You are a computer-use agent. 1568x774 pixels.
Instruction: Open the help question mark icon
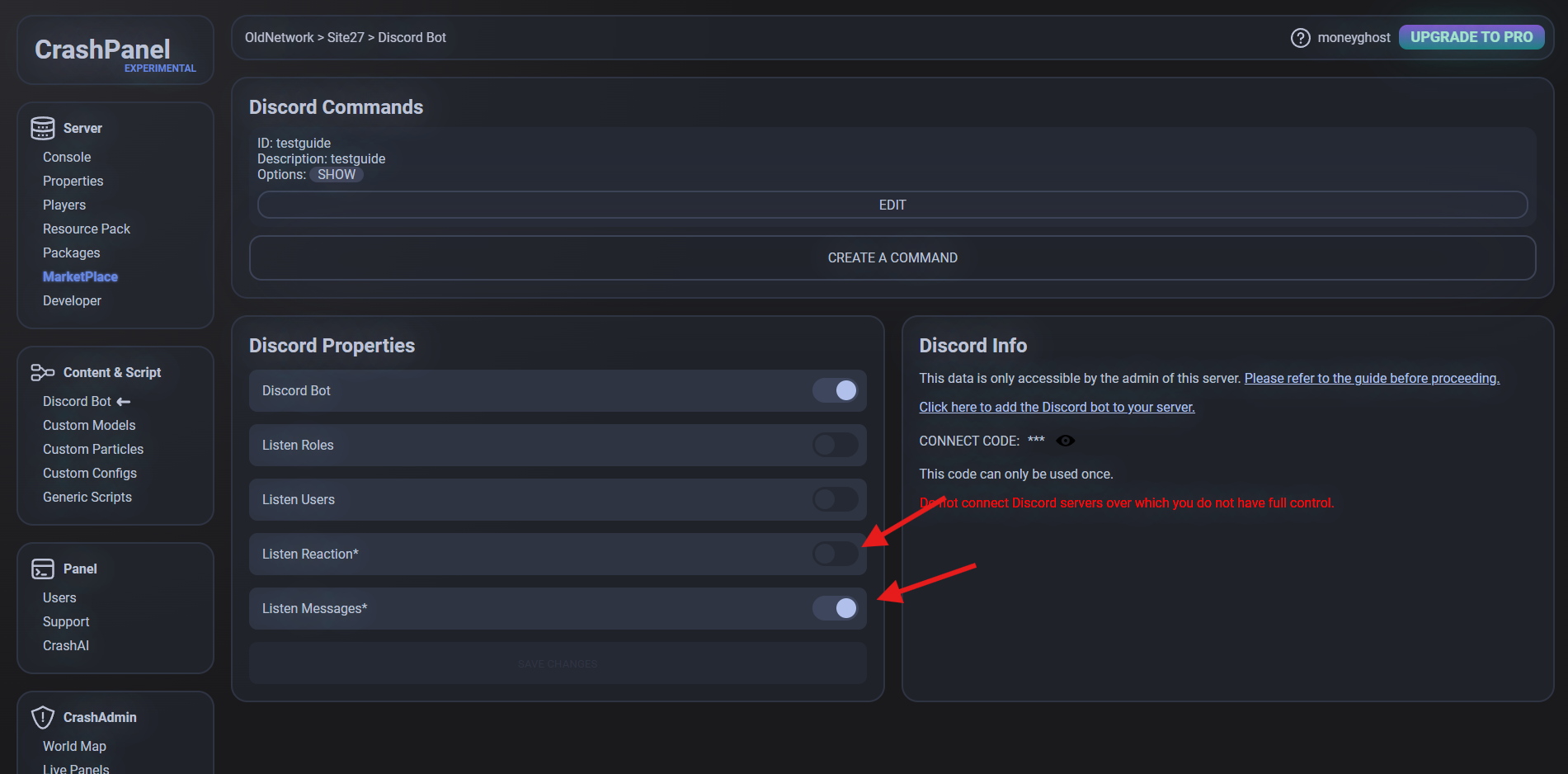coord(1300,38)
